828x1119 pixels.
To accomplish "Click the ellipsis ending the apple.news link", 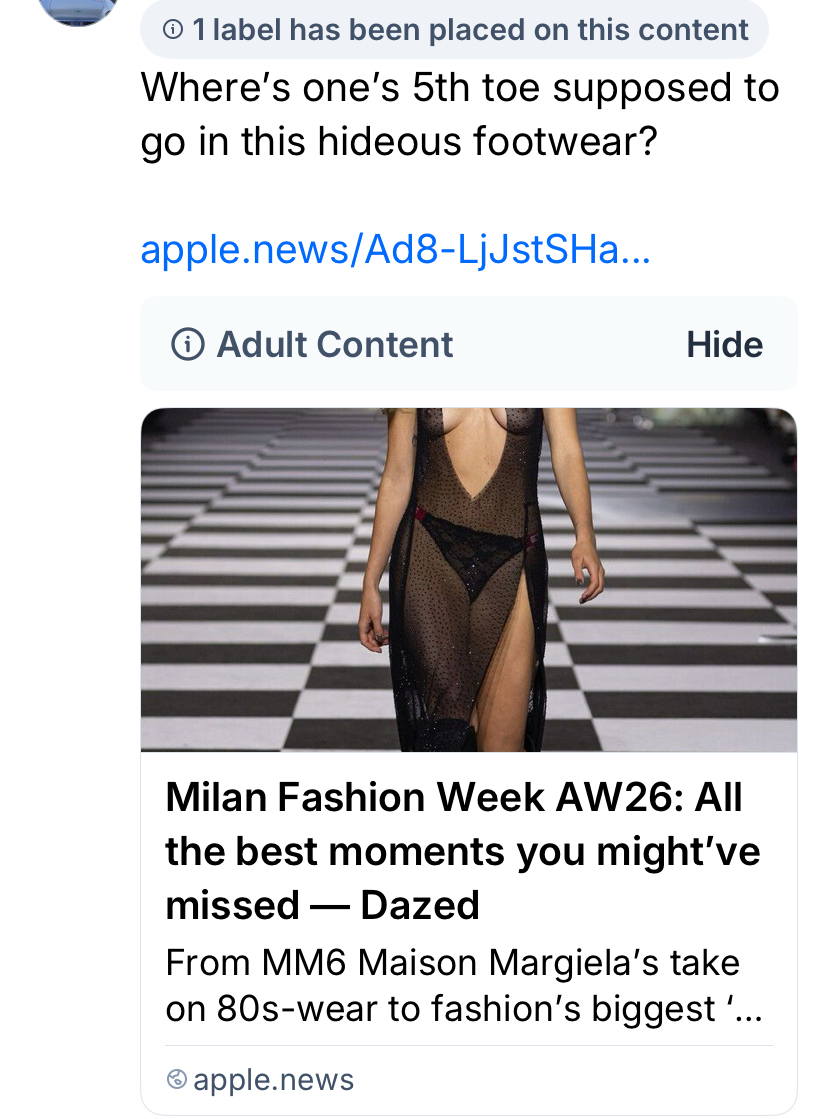I will pyautogui.click(x=636, y=249).
